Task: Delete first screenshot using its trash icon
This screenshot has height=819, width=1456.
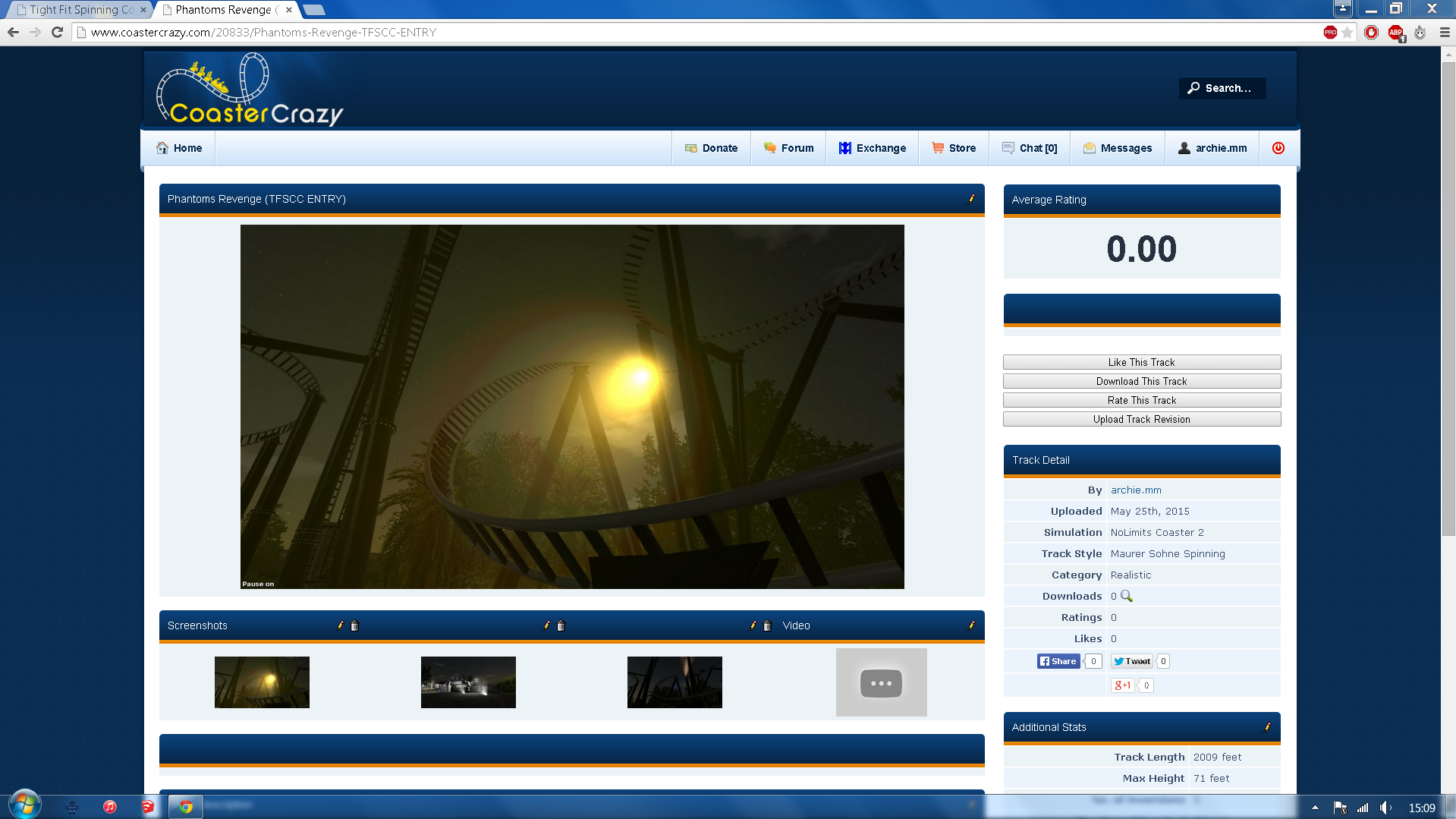Action: tap(354, 625)
